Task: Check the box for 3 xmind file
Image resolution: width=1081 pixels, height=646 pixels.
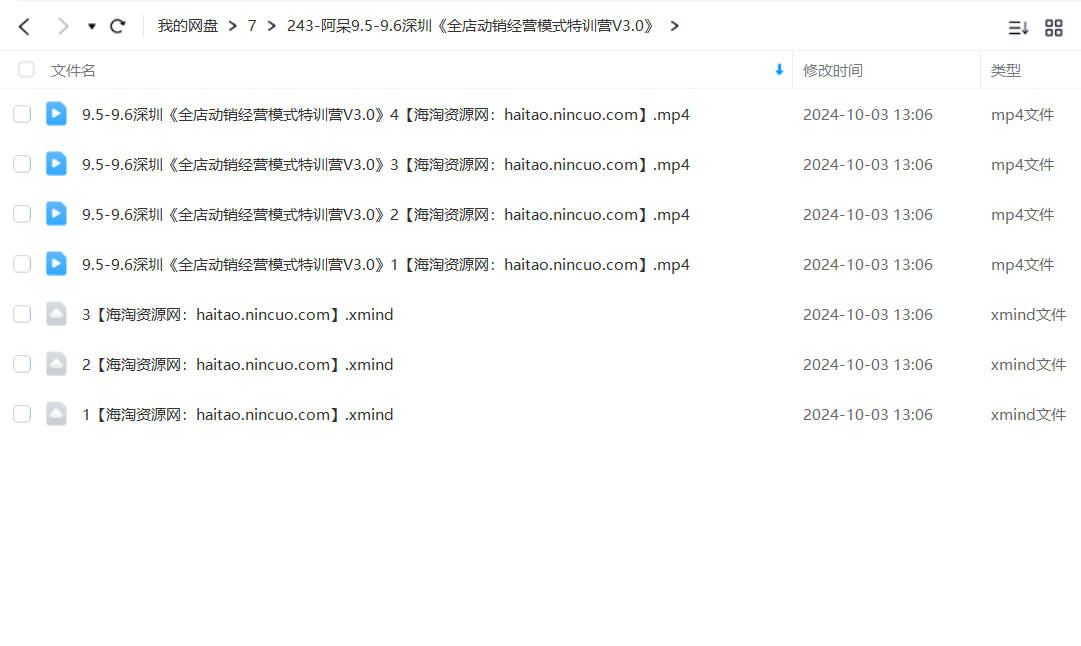Action: point(22,314)
